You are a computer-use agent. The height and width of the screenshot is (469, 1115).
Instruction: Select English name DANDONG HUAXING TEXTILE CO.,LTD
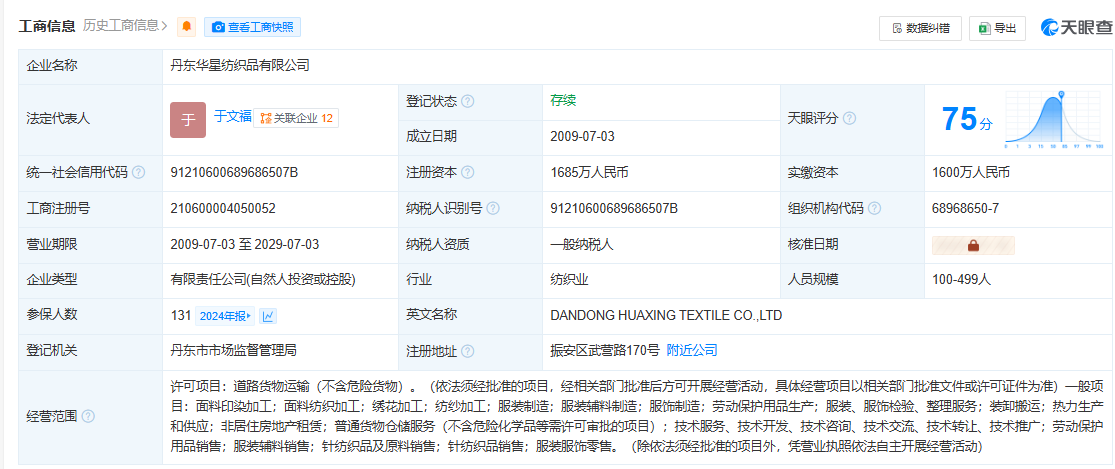[666, 316]
